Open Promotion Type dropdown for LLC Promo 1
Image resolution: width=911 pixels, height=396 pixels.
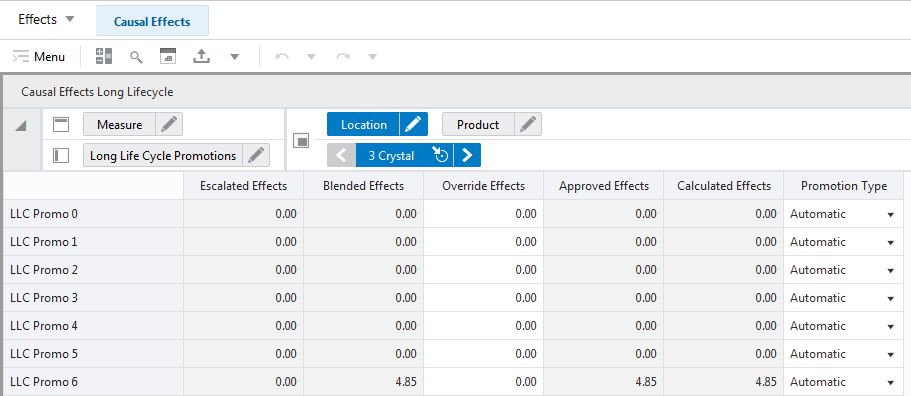891,243
